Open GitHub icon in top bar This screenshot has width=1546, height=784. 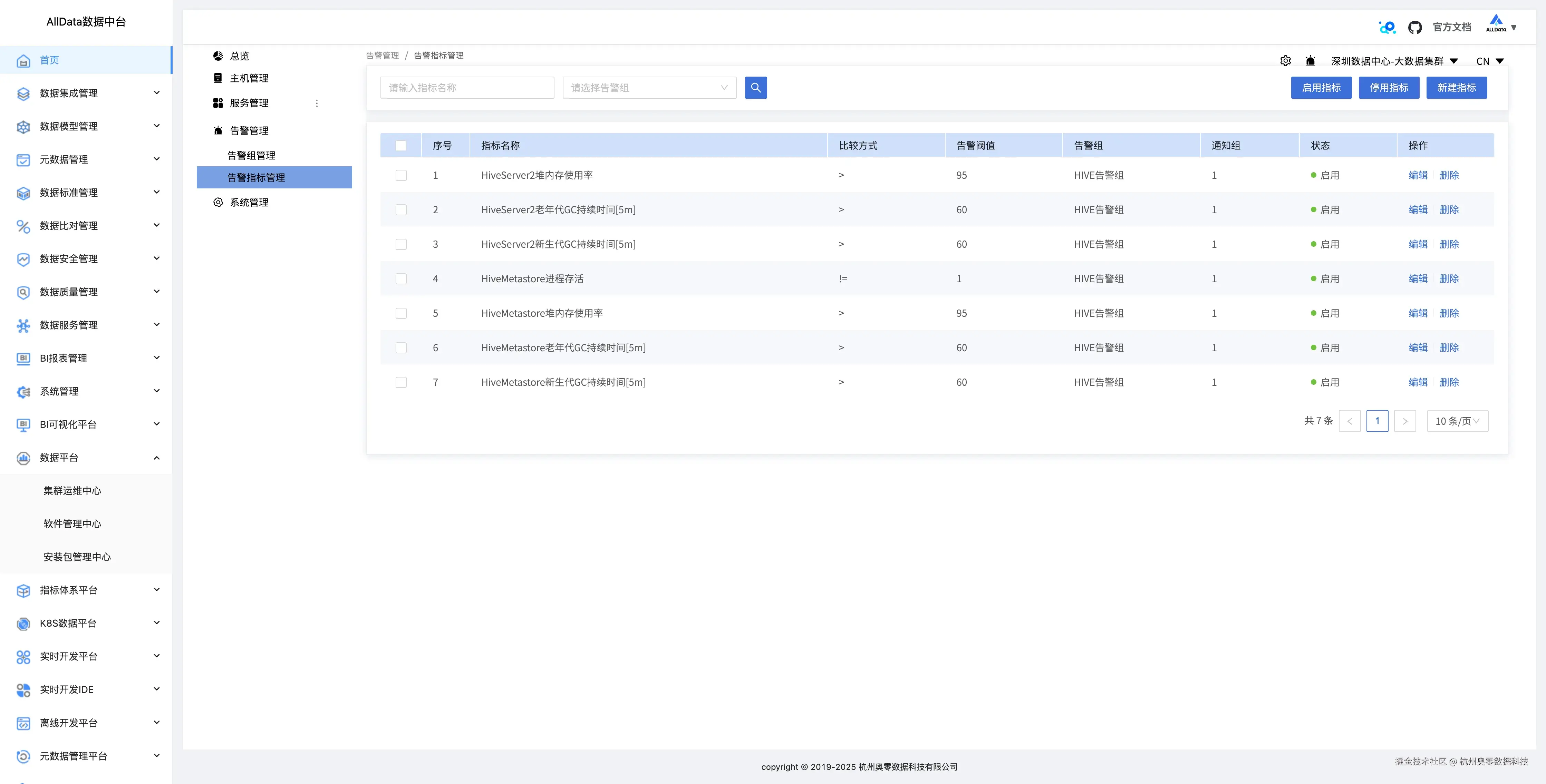[x=1414, y=28]
